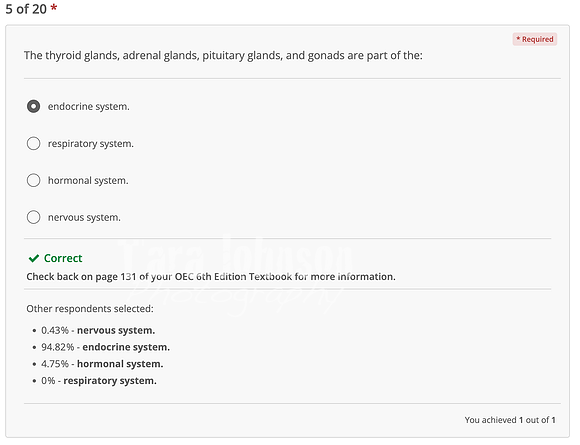
Task: Click the 94.82% endocrine system statistic
Action: click(105, 347)
